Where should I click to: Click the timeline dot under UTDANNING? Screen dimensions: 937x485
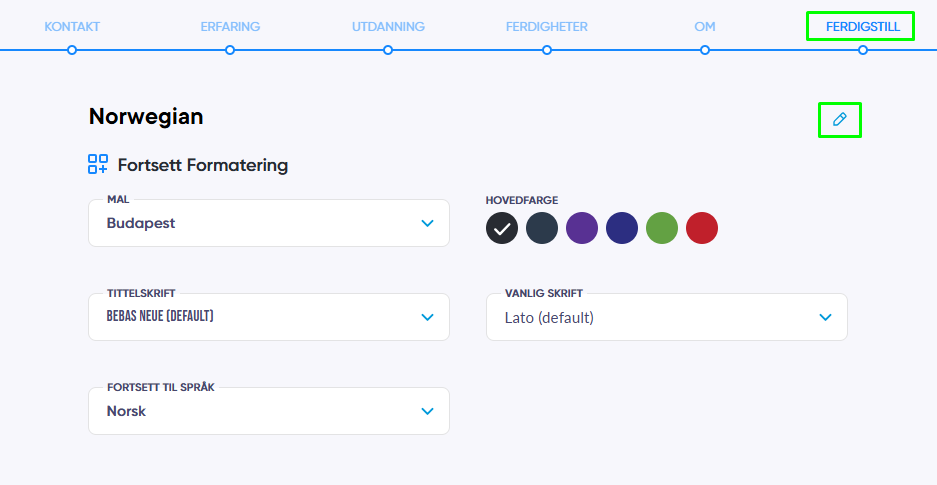[x=388, y=50]
